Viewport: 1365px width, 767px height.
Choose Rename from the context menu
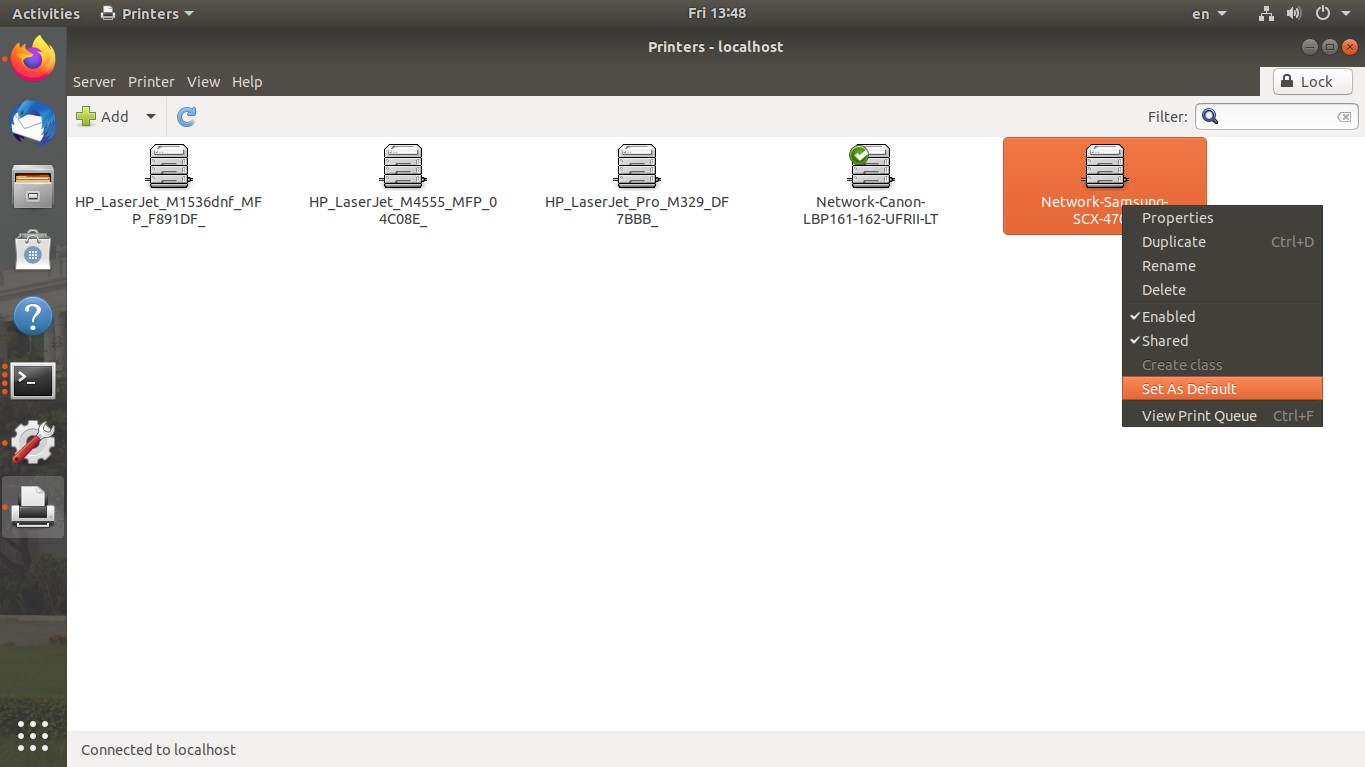tap(1222, 266)
